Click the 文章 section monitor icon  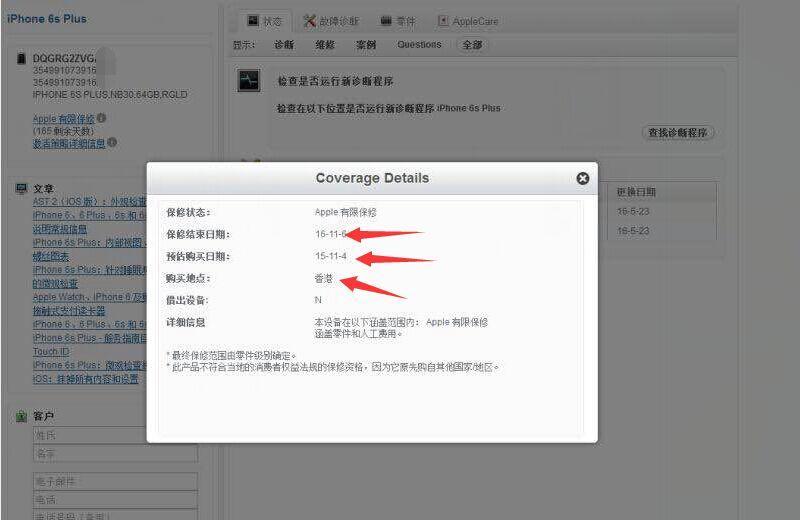21,188
